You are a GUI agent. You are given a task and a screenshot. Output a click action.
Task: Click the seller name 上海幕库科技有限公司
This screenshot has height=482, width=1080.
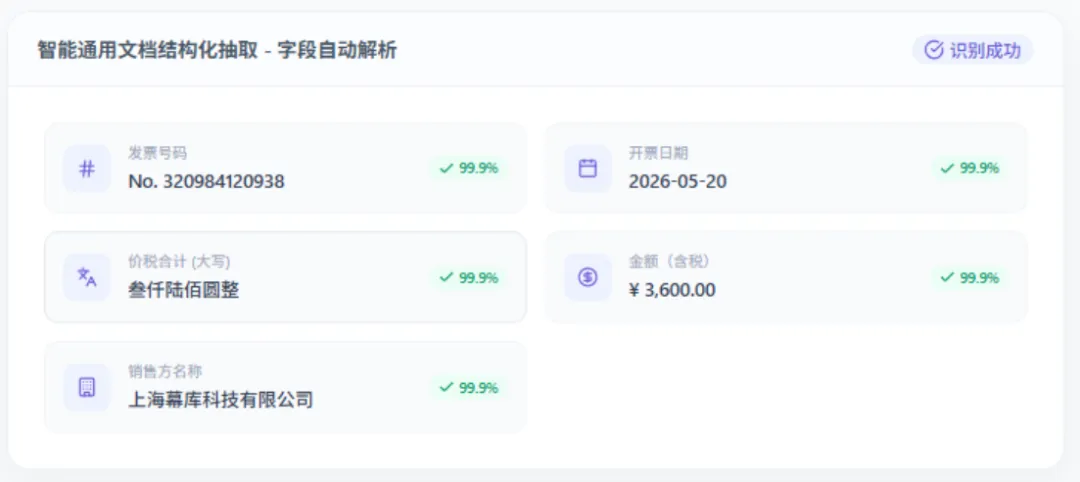coord(220,400)
